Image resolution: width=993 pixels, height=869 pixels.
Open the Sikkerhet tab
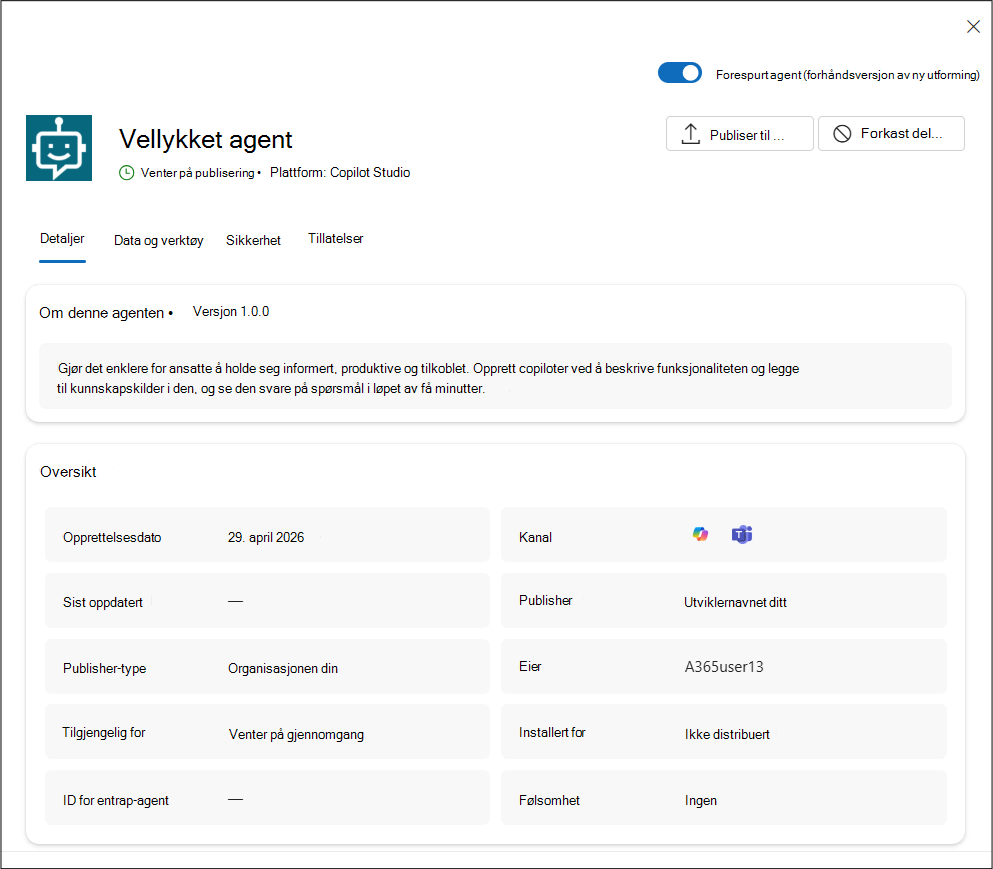tap(253, 241)
